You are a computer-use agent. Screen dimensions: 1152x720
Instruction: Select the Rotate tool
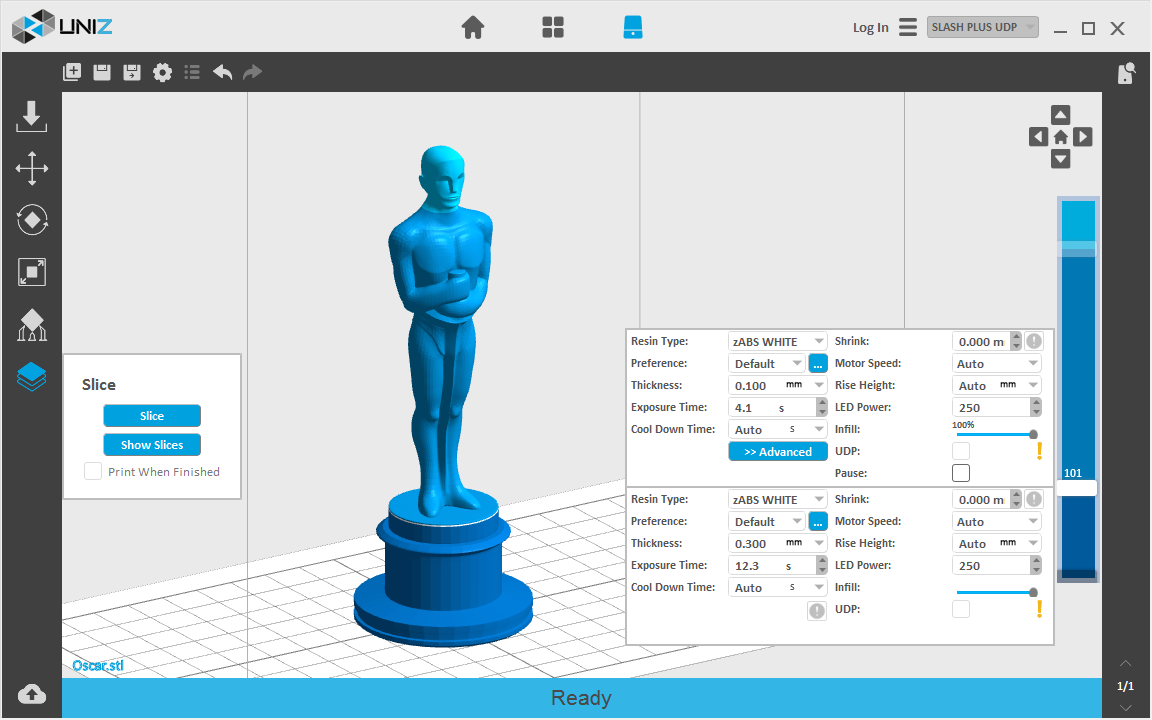pos(32,220)
